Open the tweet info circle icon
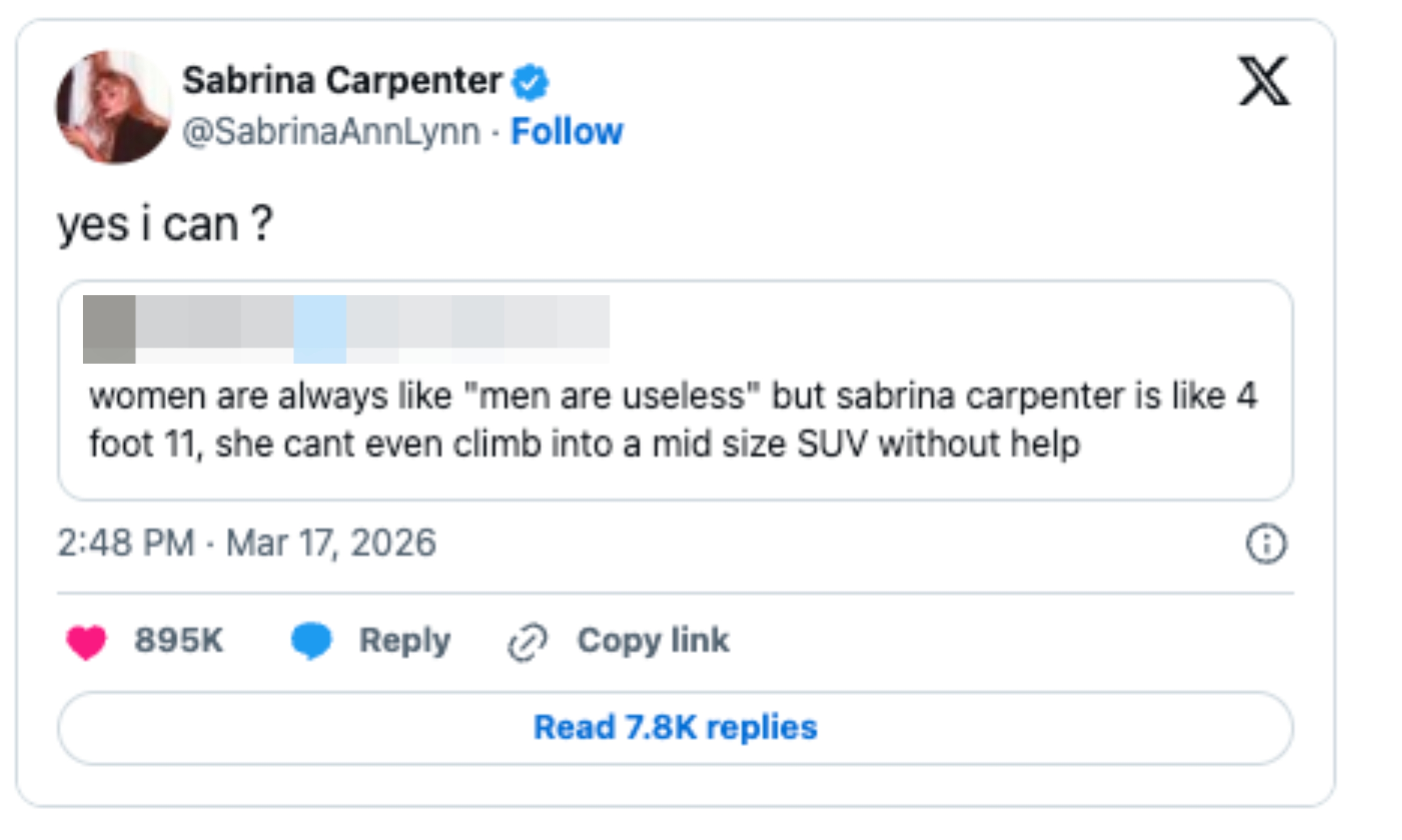The image size is (1402, 840). point(1266,543)
